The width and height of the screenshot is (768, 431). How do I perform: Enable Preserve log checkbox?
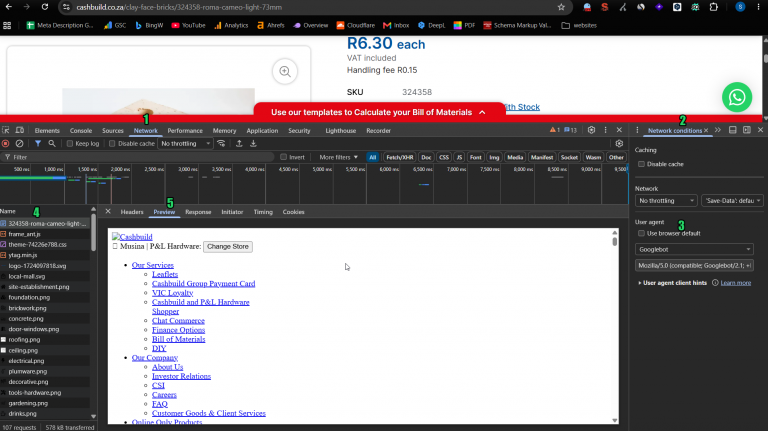point(70,144)
